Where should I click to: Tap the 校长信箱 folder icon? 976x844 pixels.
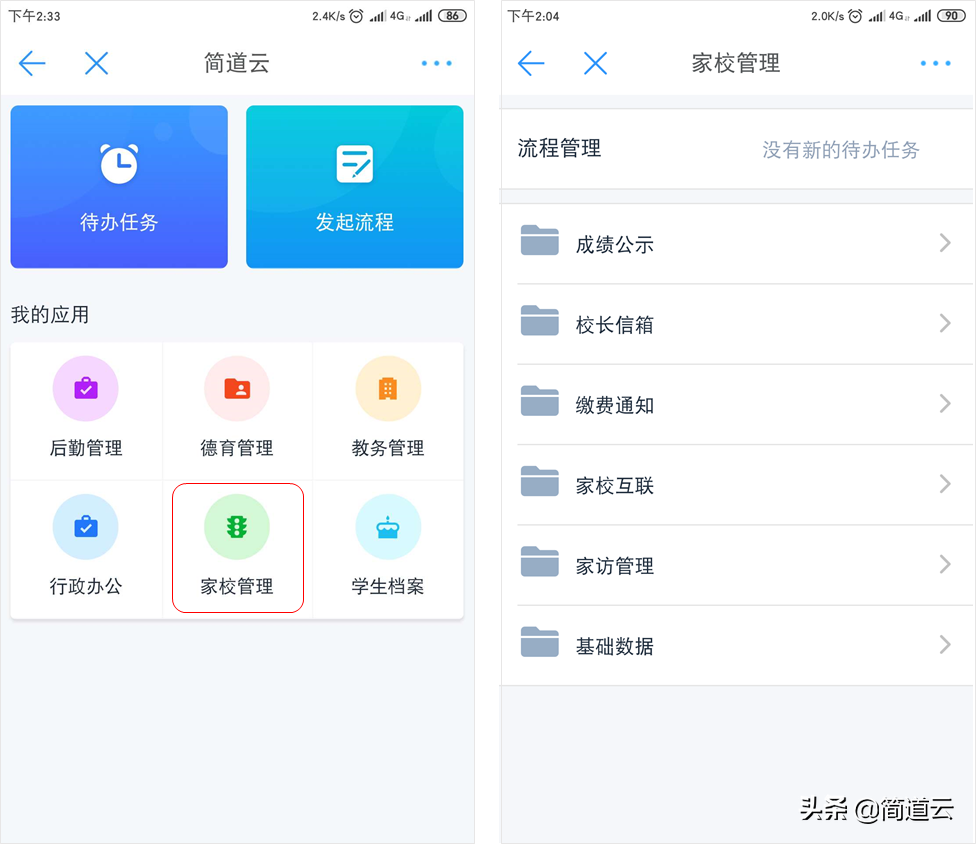tap(540, 321)
